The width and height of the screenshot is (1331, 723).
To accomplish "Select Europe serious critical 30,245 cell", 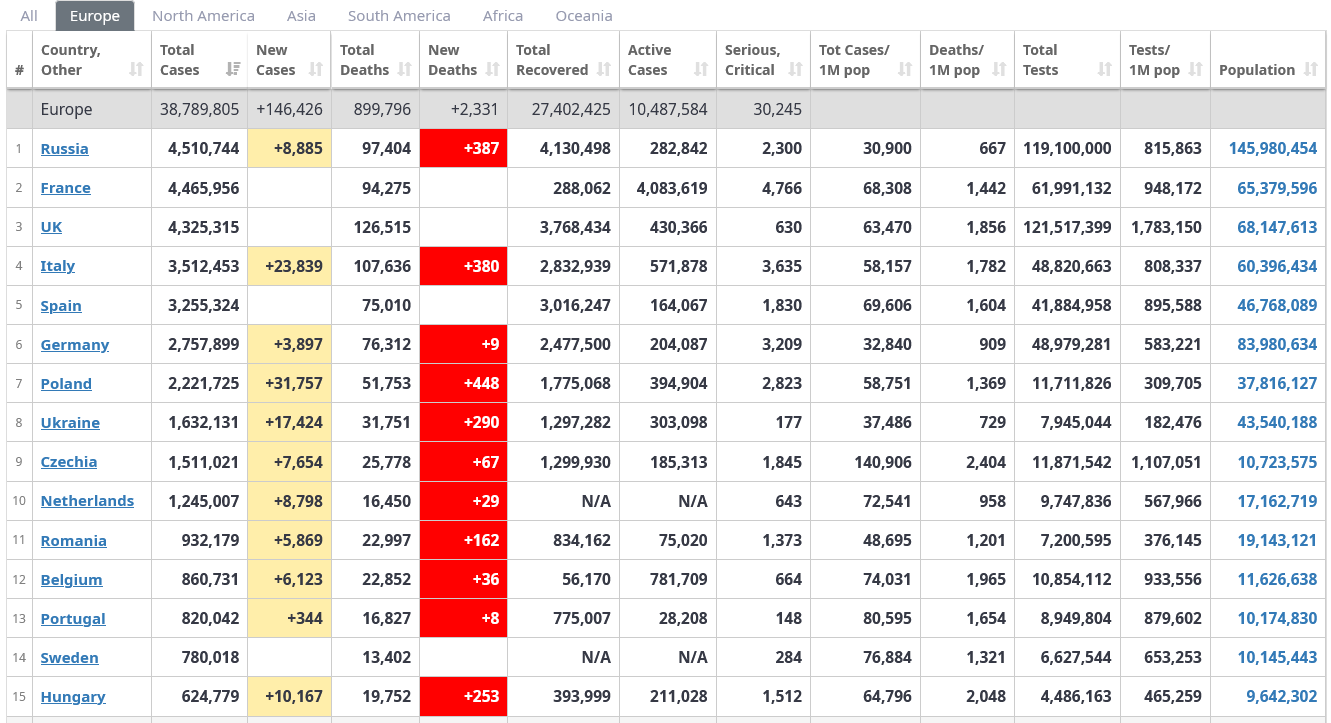I will [764, 110].
